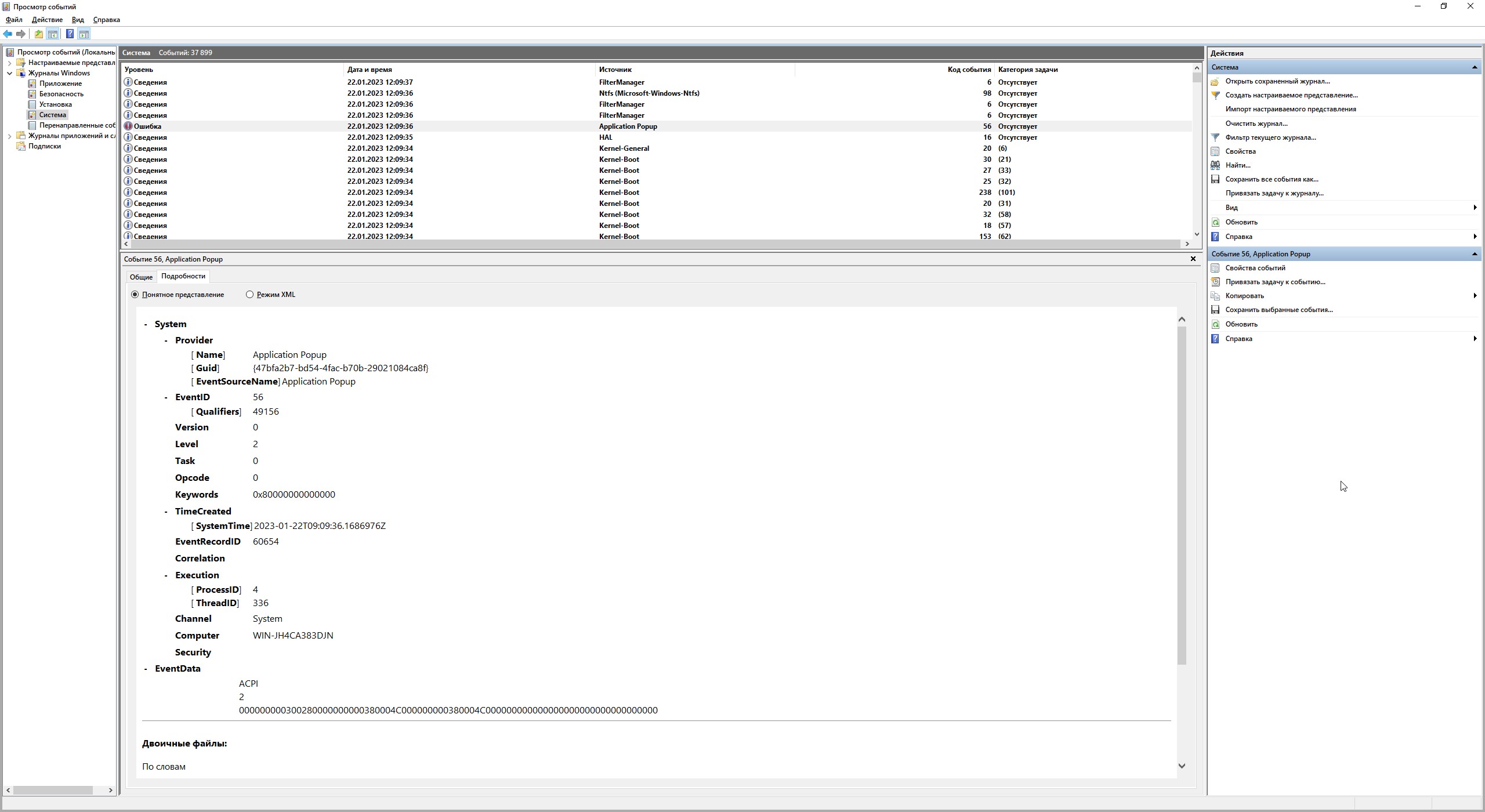1485x812 pixels.
Task: Select the Безопасность log in tree
Action: (x=61, y=94)
